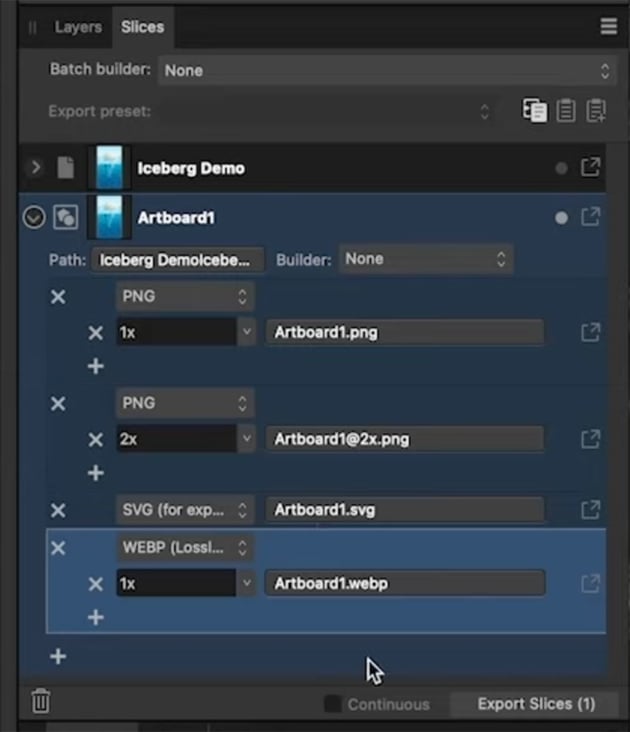Edit the Path field for Artboard1
The width and height of the screenshot is (630, 732).
coord(178,260)
